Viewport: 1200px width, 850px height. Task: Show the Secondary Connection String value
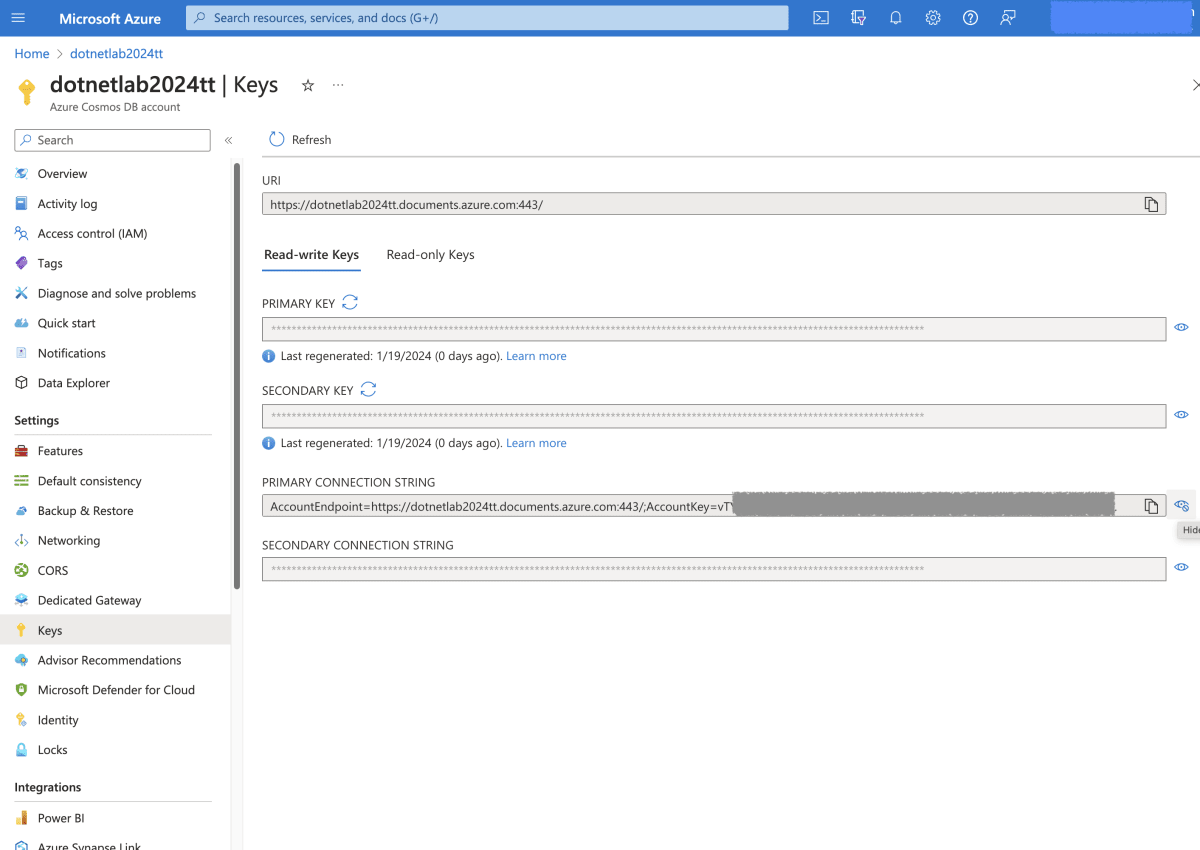click(1181, 567)
